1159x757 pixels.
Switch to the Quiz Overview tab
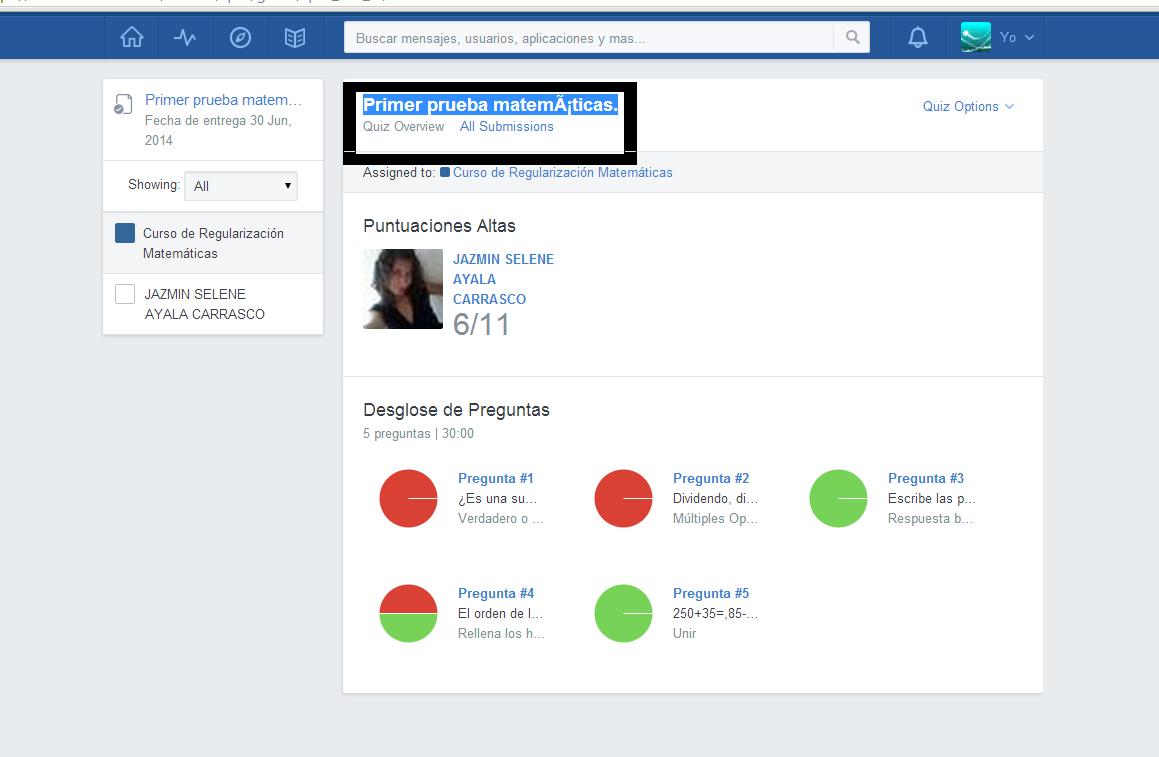(x=403, y=127)
